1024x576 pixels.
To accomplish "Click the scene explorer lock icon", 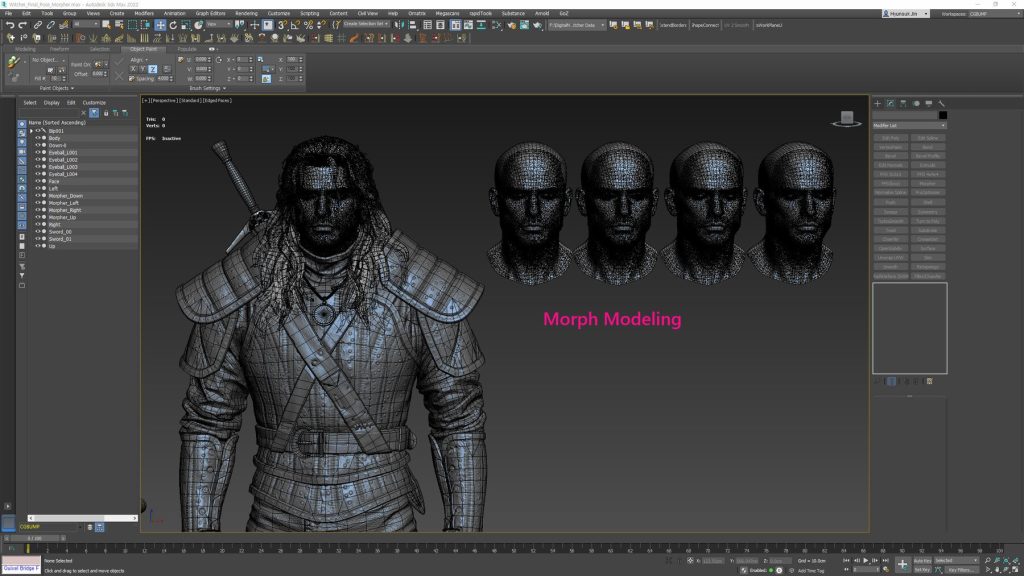I will 106,113.
